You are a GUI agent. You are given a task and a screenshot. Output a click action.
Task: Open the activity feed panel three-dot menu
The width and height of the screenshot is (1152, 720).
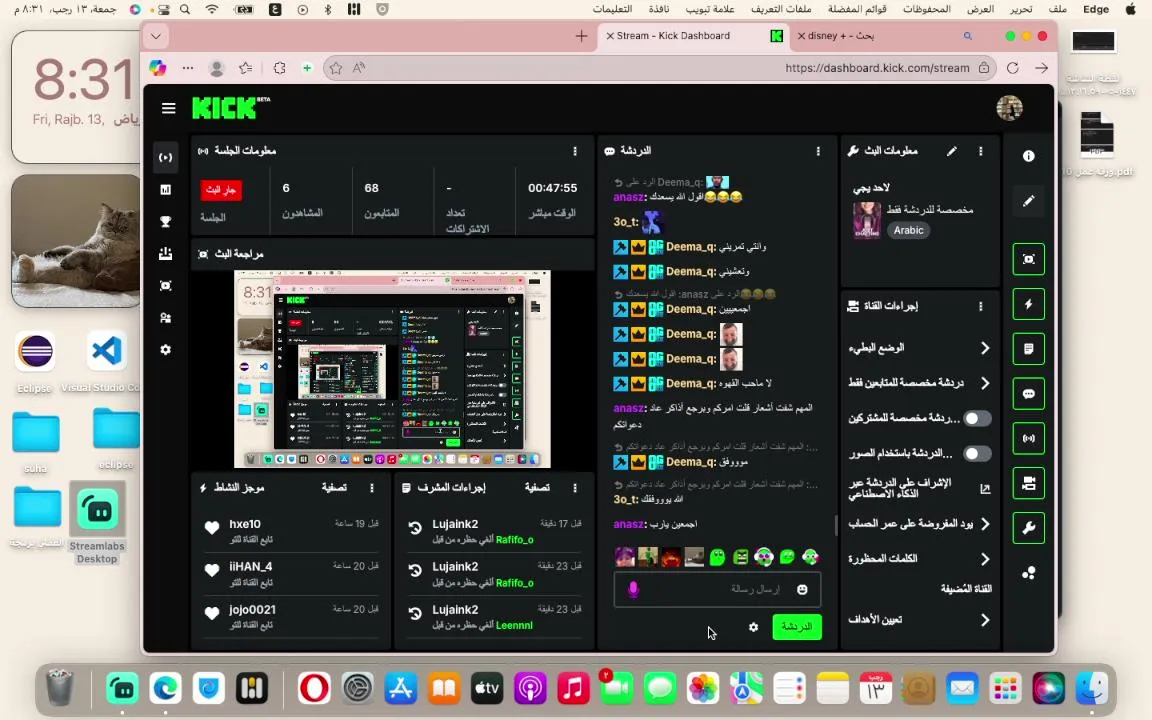click(372, 488)
